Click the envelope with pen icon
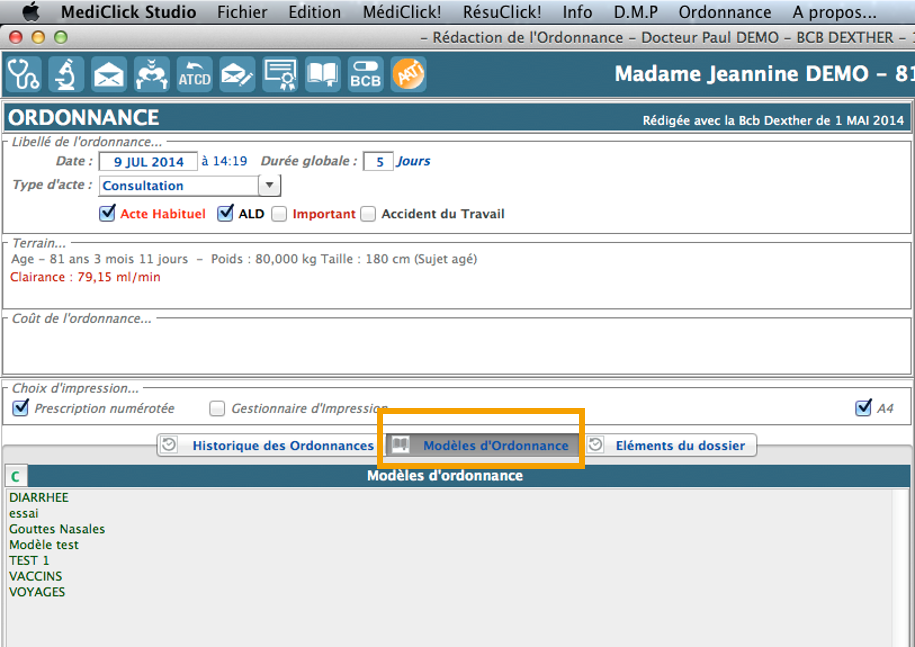 (237, 74)
